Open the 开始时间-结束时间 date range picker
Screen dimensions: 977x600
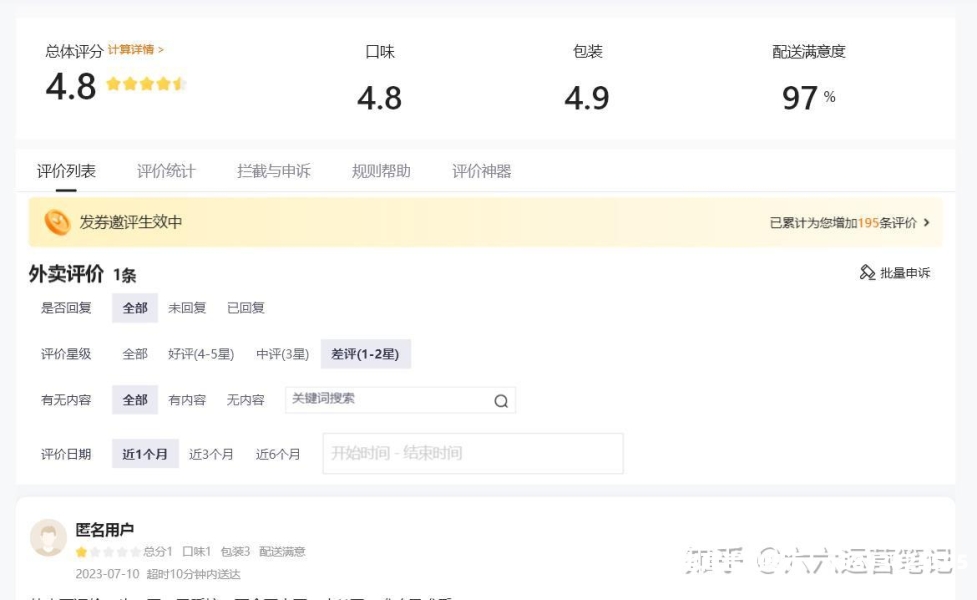[x=472, y=453]
